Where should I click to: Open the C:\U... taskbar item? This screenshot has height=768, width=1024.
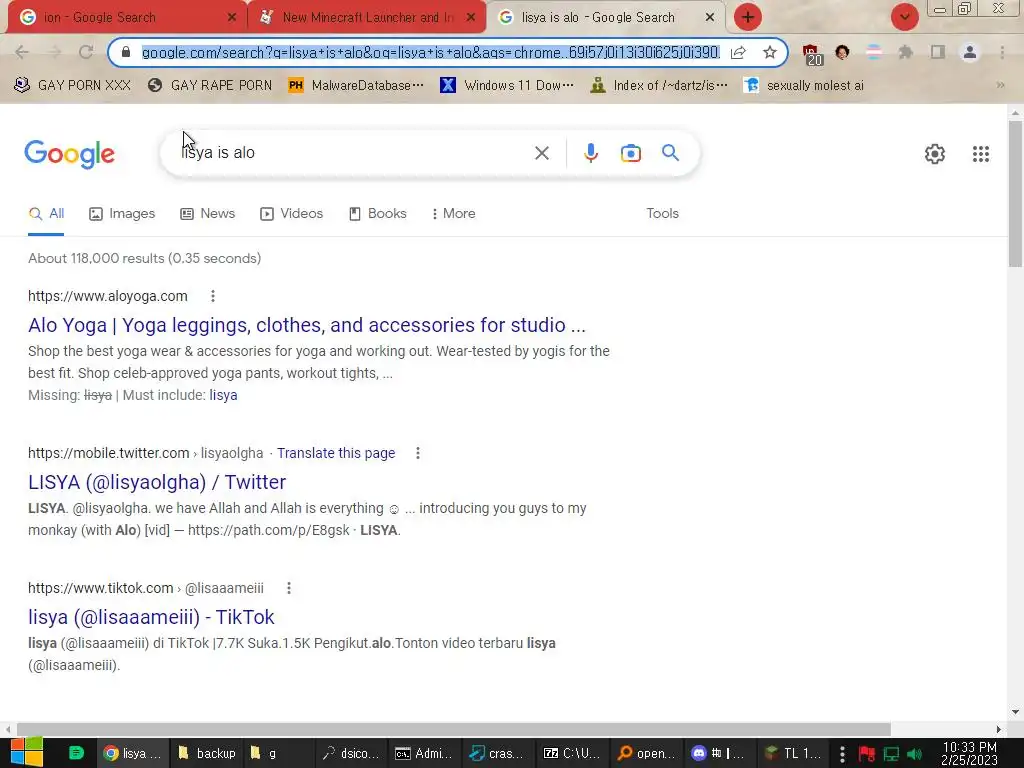571,753
